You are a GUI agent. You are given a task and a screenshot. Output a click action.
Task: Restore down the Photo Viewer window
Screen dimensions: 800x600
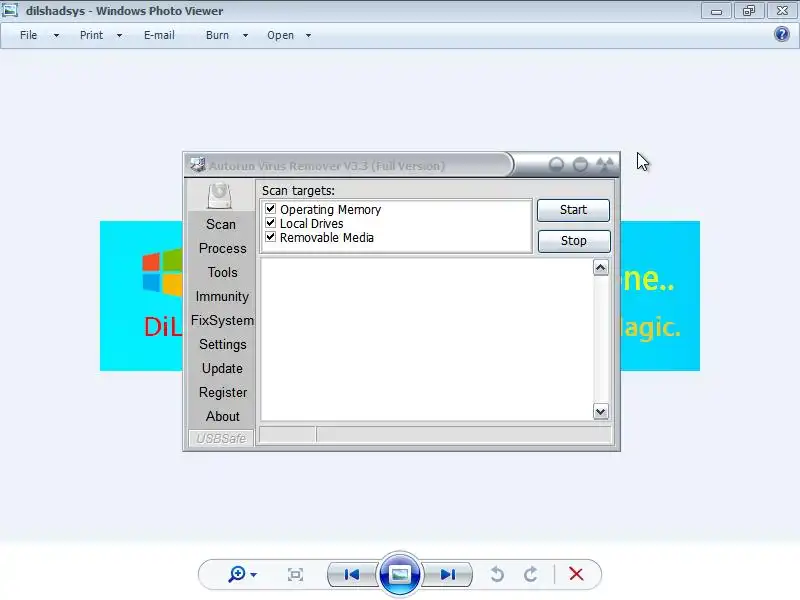click(748, 11)
